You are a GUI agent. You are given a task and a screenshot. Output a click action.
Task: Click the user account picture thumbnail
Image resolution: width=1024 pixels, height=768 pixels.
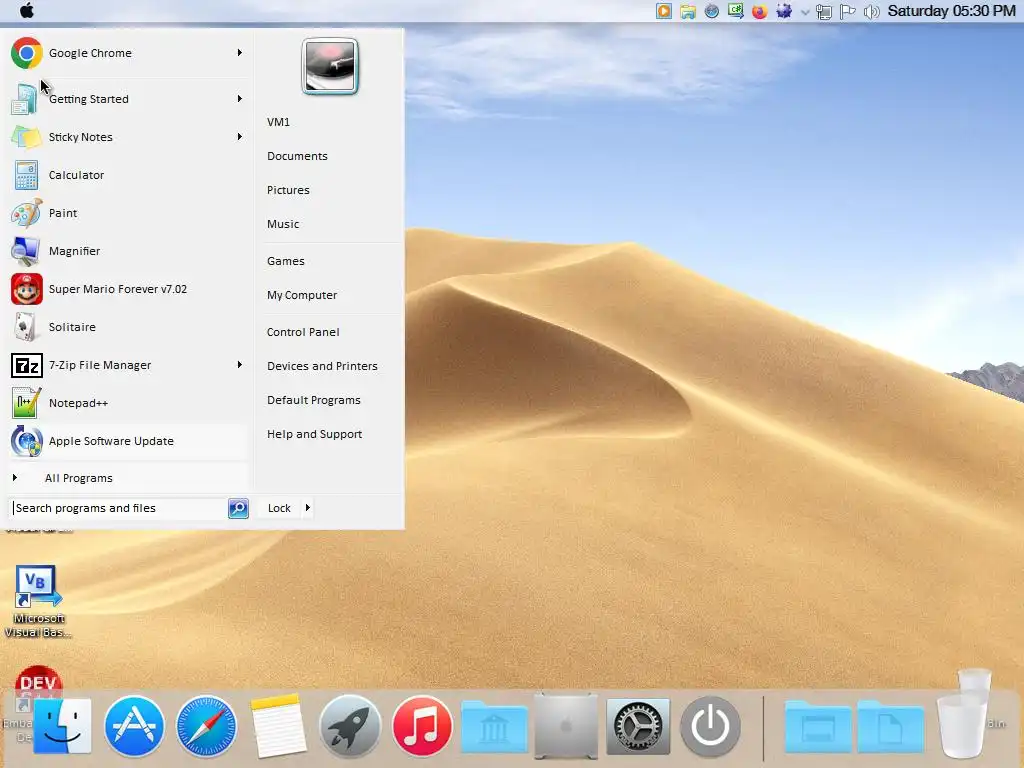click(330, 66)
